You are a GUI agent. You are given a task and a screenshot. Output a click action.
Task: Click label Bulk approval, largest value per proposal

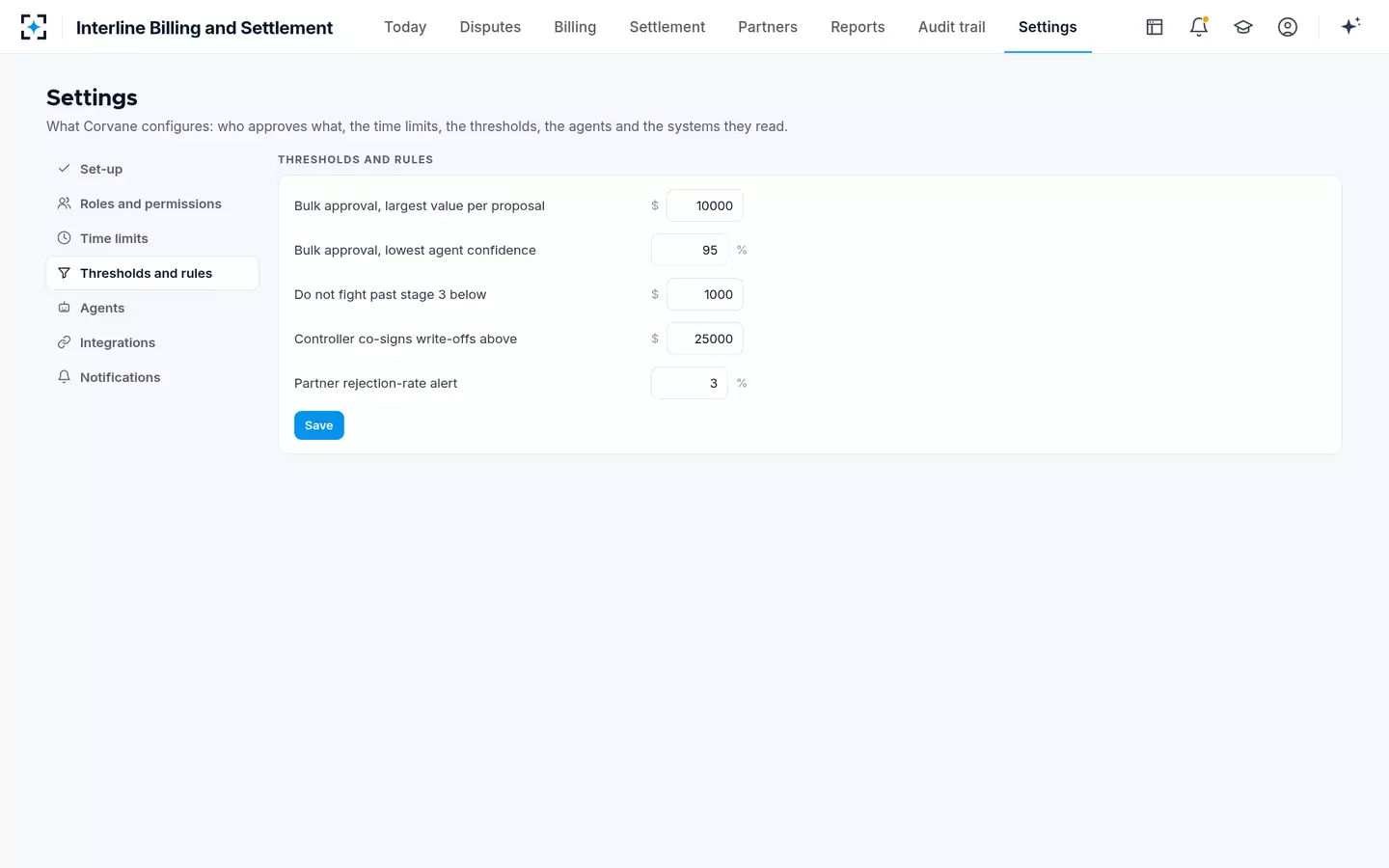[x=420, y=205]
